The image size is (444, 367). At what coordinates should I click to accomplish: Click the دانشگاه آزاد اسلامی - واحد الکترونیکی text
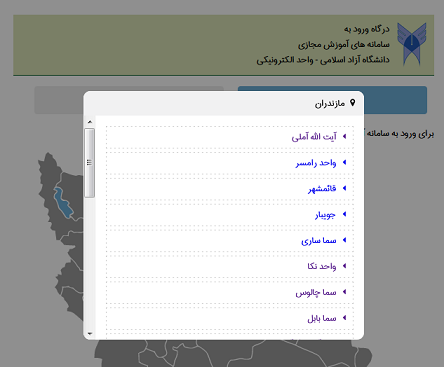pyautogui.click(x=323, y=60)
